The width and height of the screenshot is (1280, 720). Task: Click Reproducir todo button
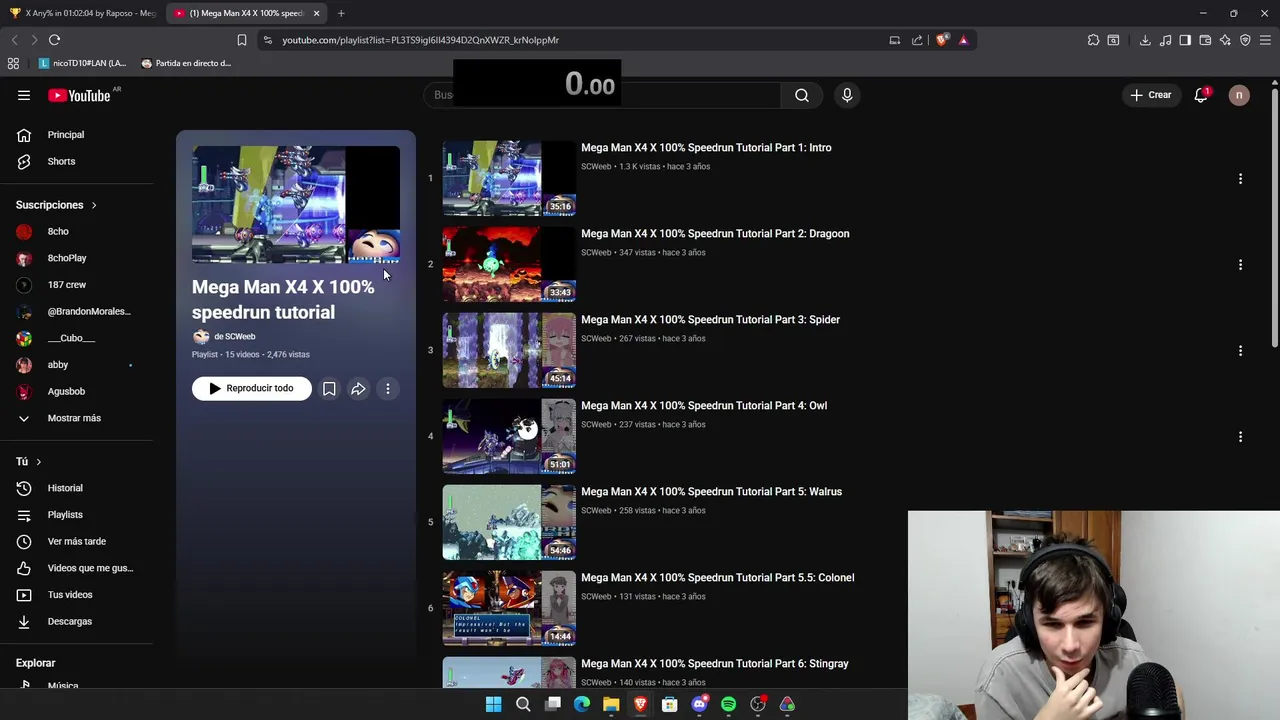[252, 388]
